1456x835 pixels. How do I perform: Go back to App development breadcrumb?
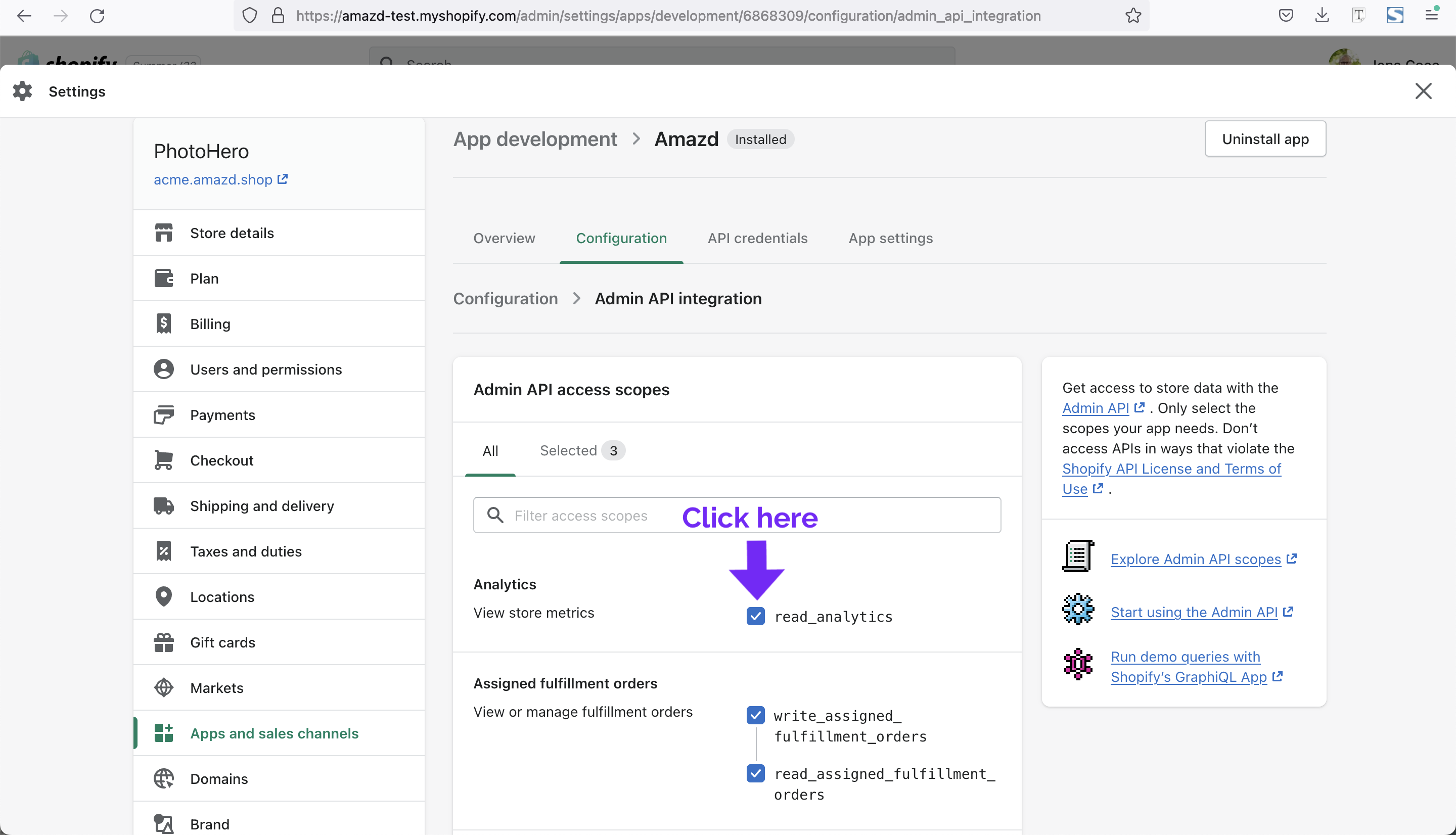pos(535,140)
